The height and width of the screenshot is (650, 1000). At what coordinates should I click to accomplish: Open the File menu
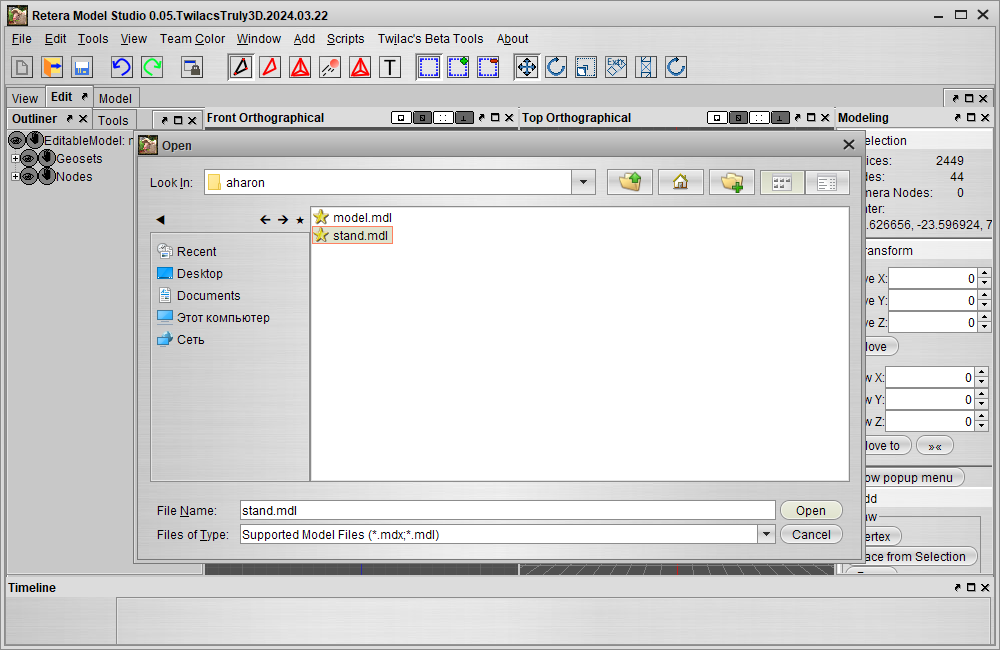pos(22,39)
